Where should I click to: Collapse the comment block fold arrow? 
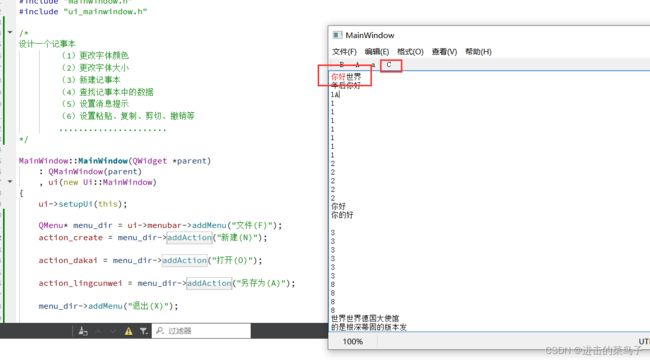tap(10, 32)
